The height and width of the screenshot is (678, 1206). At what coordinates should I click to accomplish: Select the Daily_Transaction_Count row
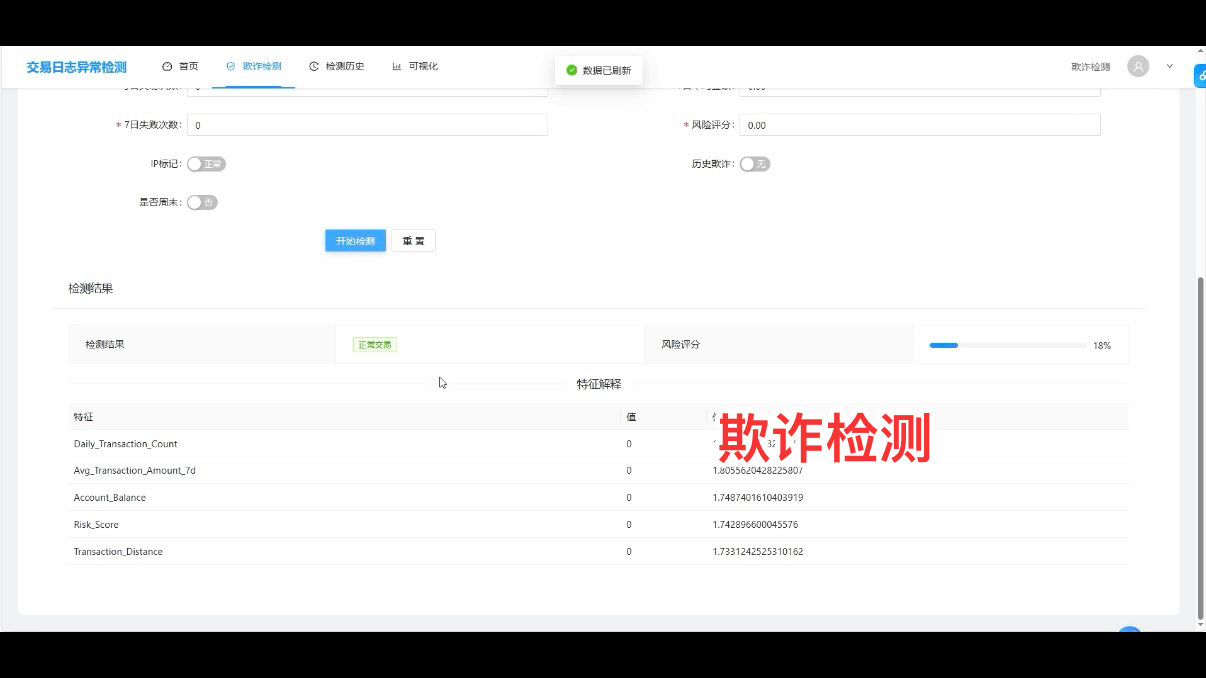(598, 443)
